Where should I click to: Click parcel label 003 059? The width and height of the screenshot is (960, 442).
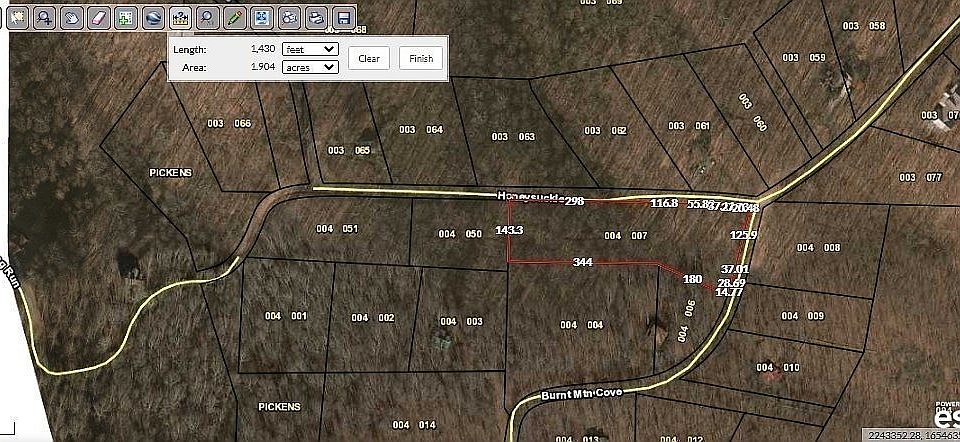click(804, 58)
